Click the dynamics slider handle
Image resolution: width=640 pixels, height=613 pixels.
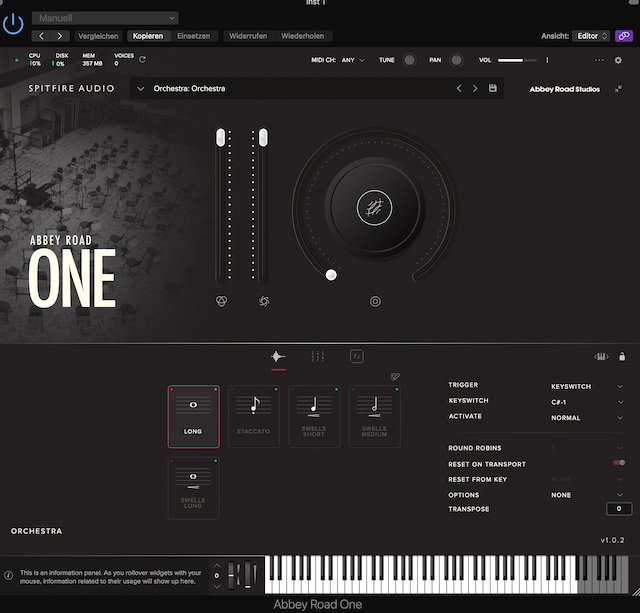pos(263,137)
